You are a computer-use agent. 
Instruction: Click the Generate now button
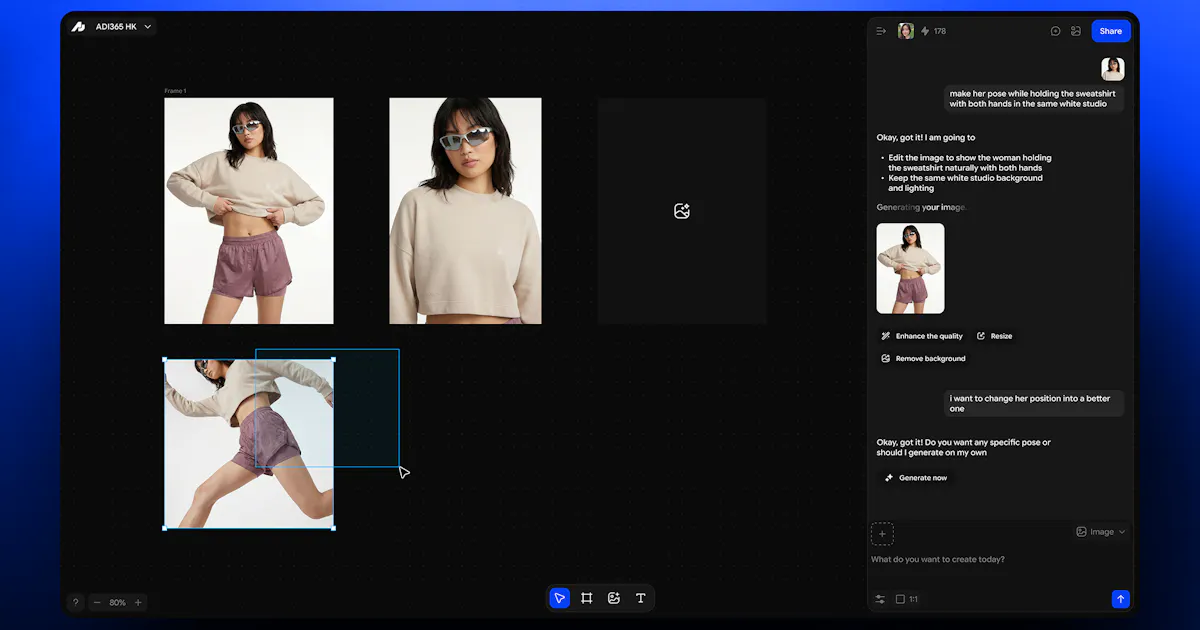(x=915, y=478)
